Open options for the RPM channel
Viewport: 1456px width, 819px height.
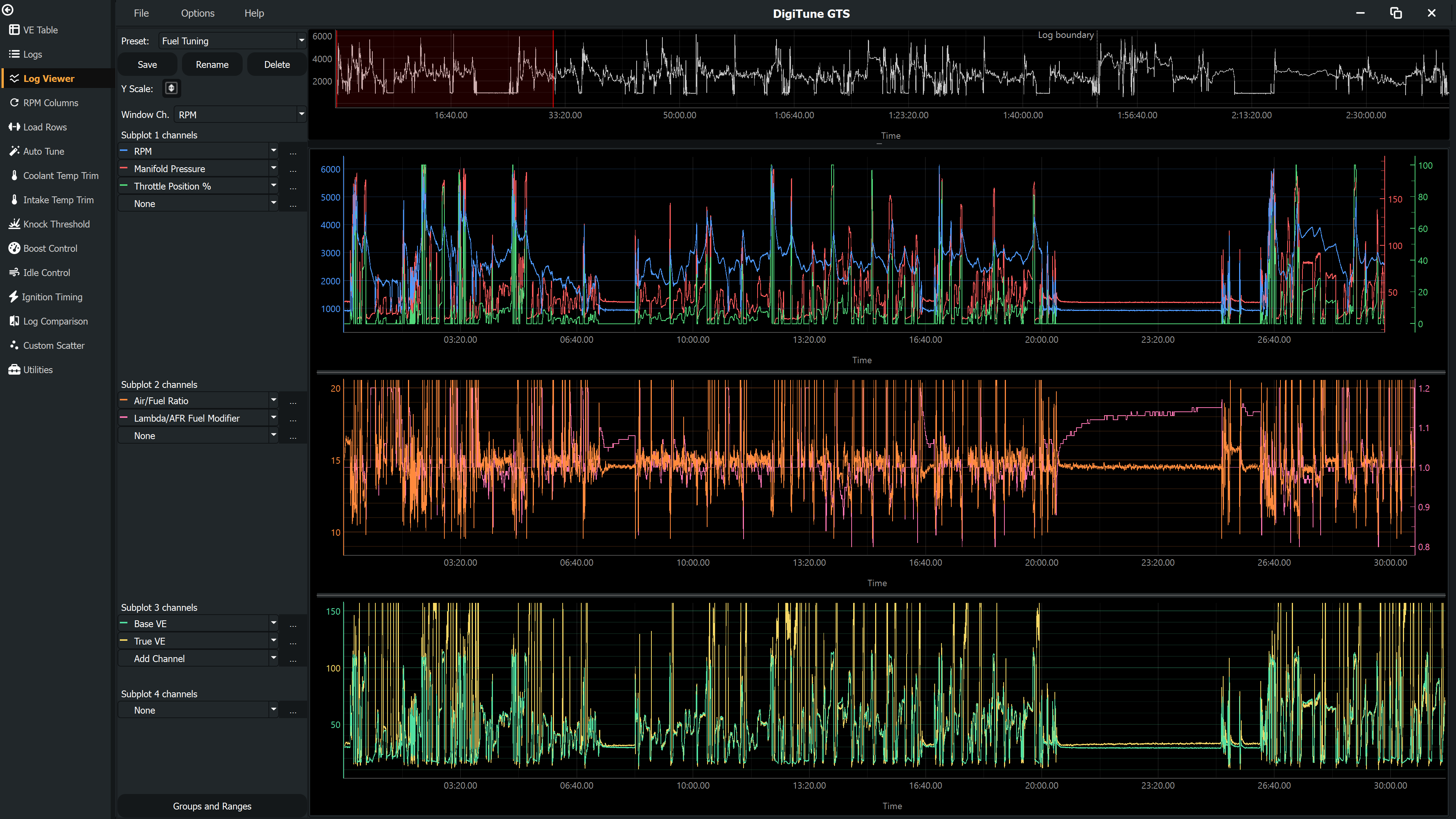[x=293, y=152]
